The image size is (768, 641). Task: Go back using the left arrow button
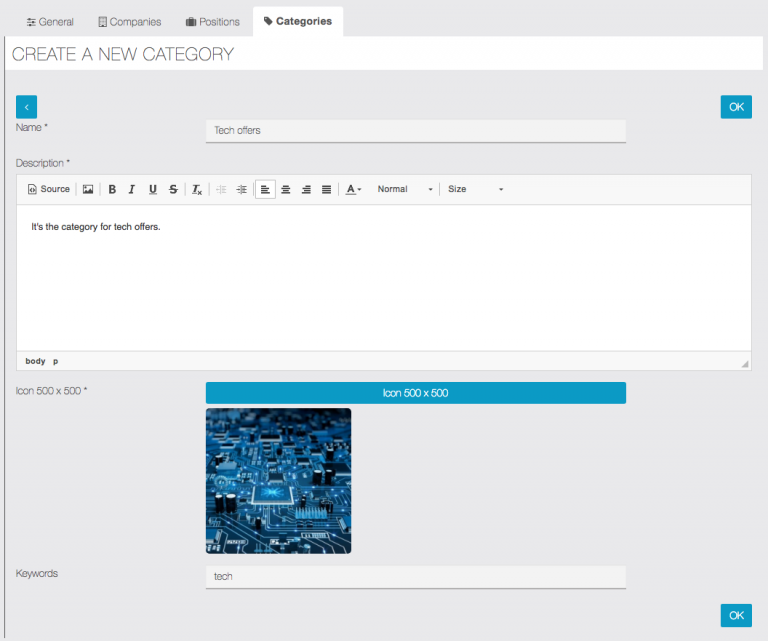[x=27, y=107]
